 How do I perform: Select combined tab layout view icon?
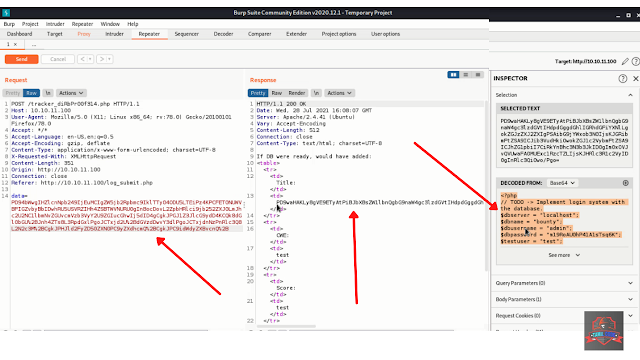[x=478, y=75]
